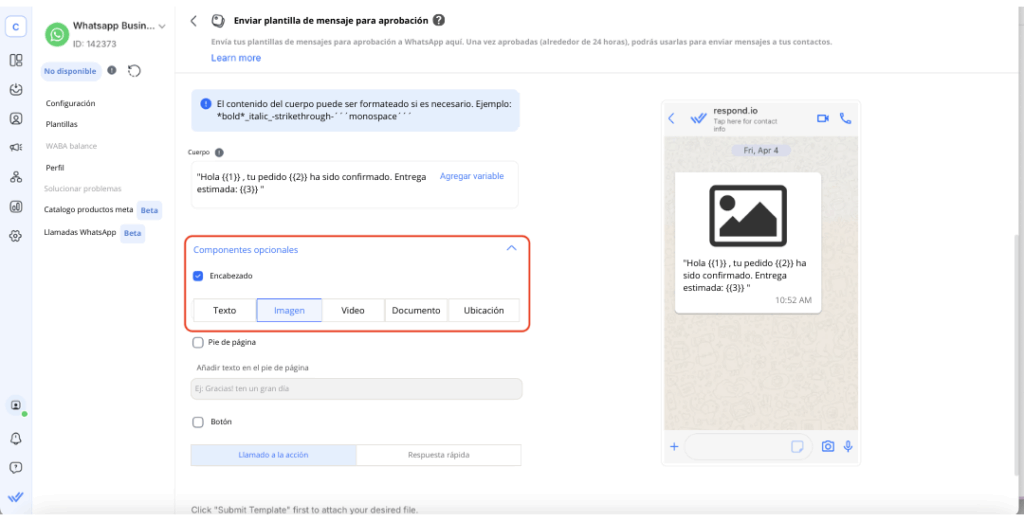Choose the Llamado a la acción button type
This screenshot has height=521, width=1024.
[x=274, y=455]
